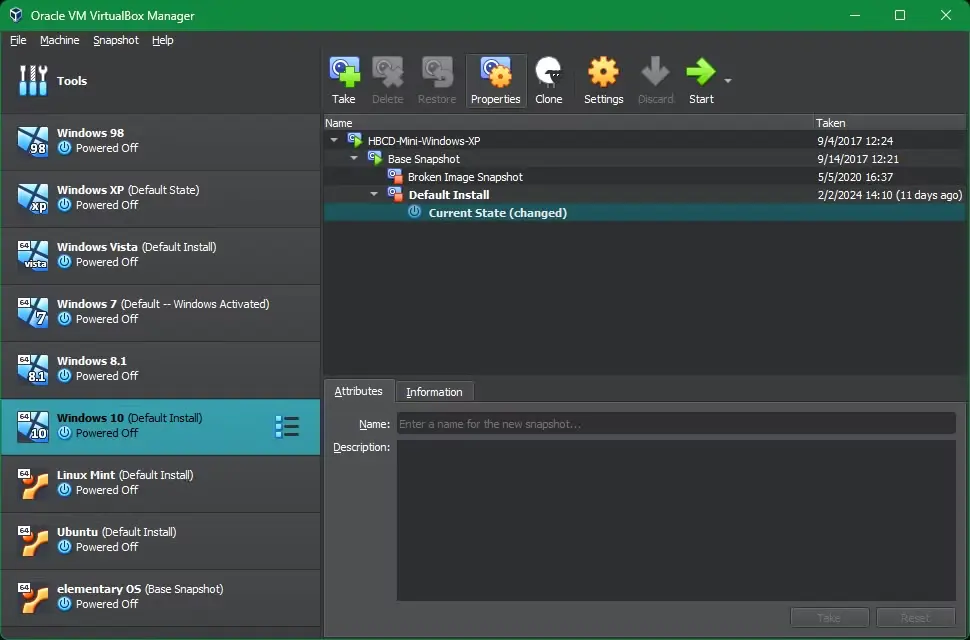Image resolution: width=970 pixels, height=640 pixels.
Task: Select the Current State (changed) row
Action: [645, 212]
